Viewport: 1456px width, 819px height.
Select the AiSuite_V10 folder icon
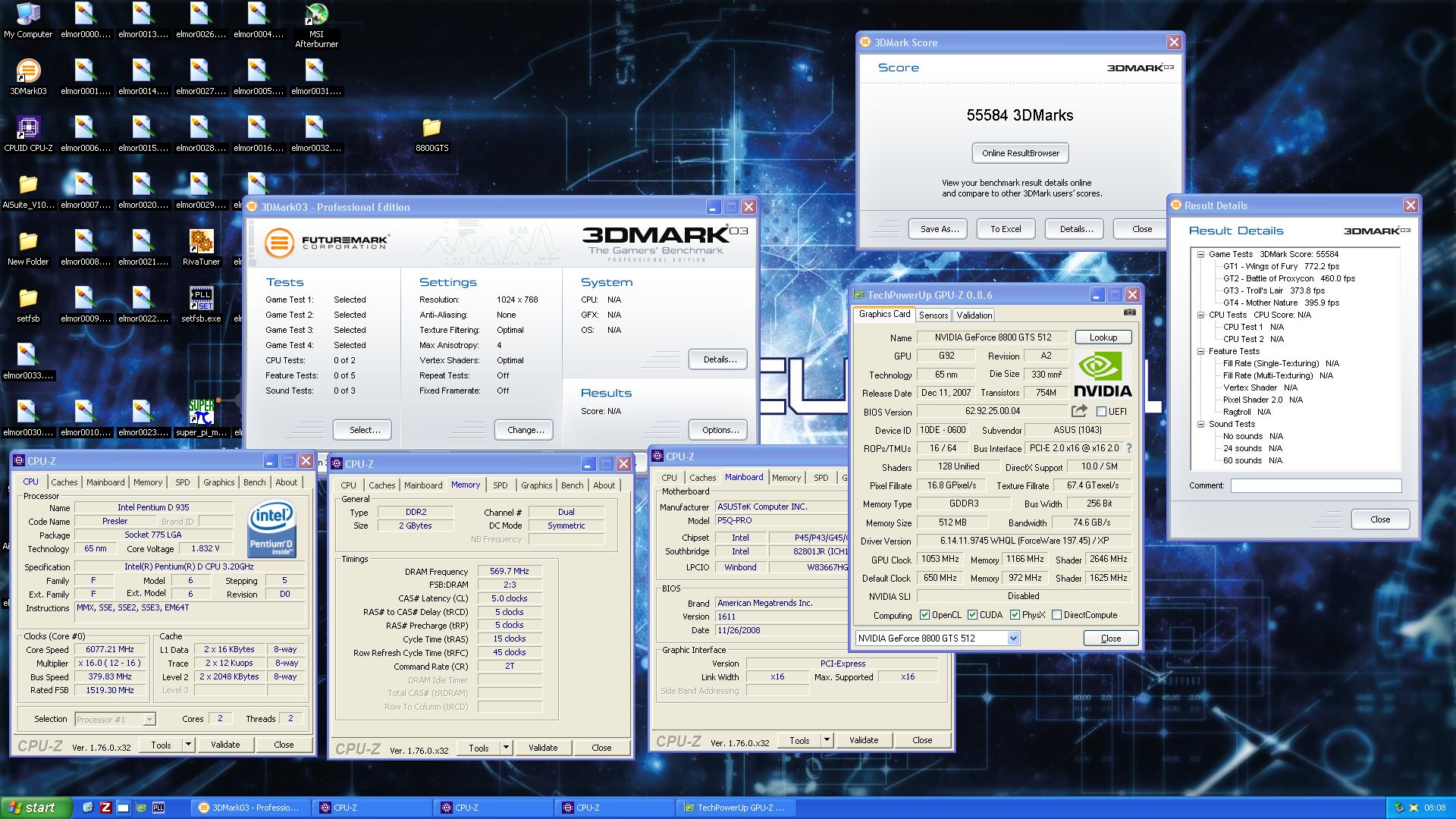click(28, 191)
